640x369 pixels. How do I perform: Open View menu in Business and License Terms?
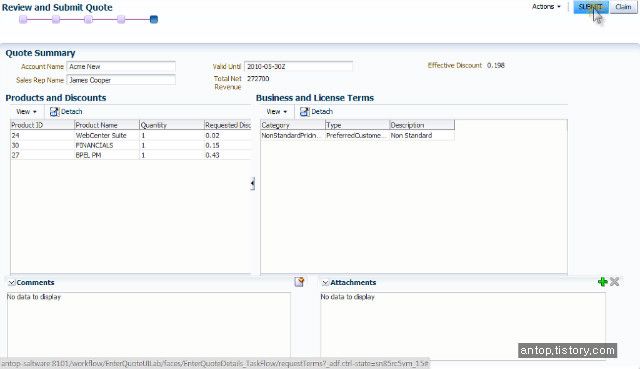coord(276,111)
